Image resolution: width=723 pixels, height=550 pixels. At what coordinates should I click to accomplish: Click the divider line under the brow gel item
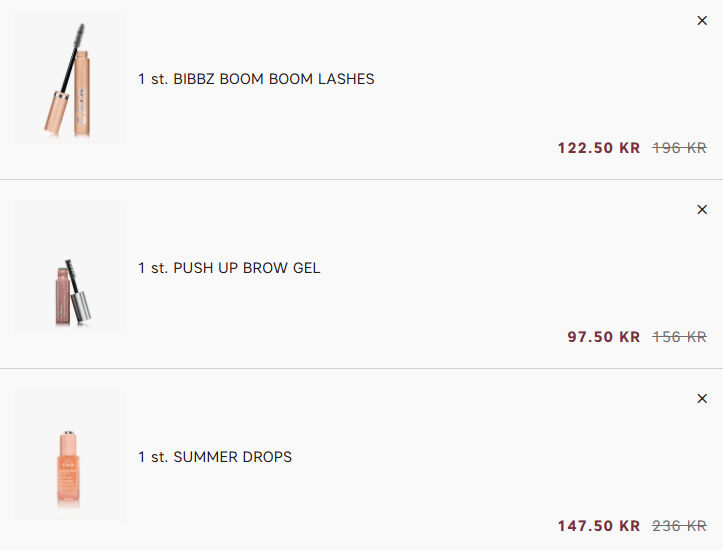(x=362, y=368)
